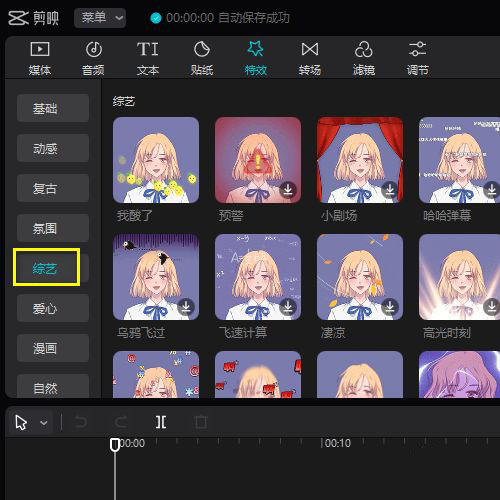
Task: Select the 基础 effect category
Action: tap(53, 108)
